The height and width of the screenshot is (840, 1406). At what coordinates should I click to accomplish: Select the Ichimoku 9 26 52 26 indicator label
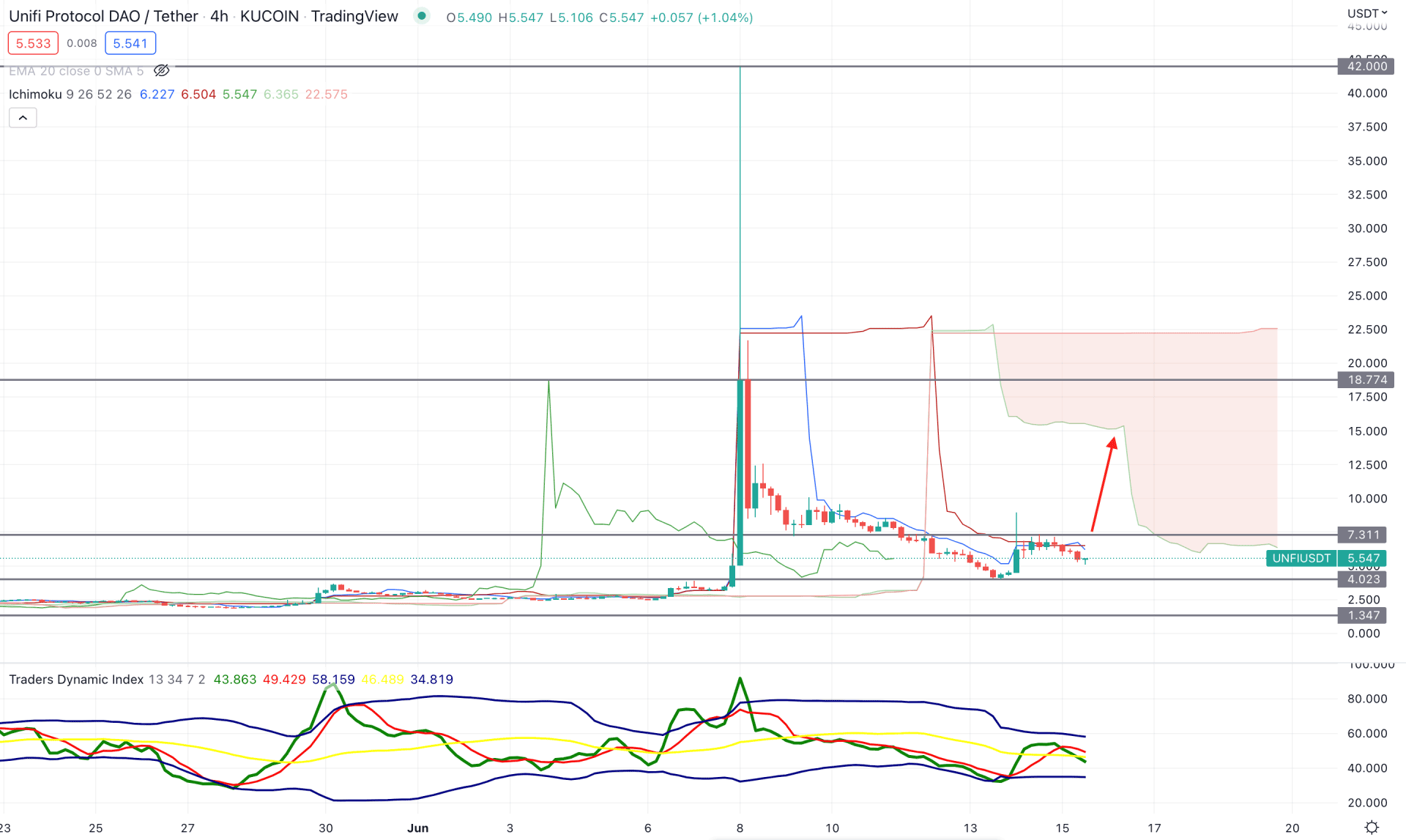70,94
